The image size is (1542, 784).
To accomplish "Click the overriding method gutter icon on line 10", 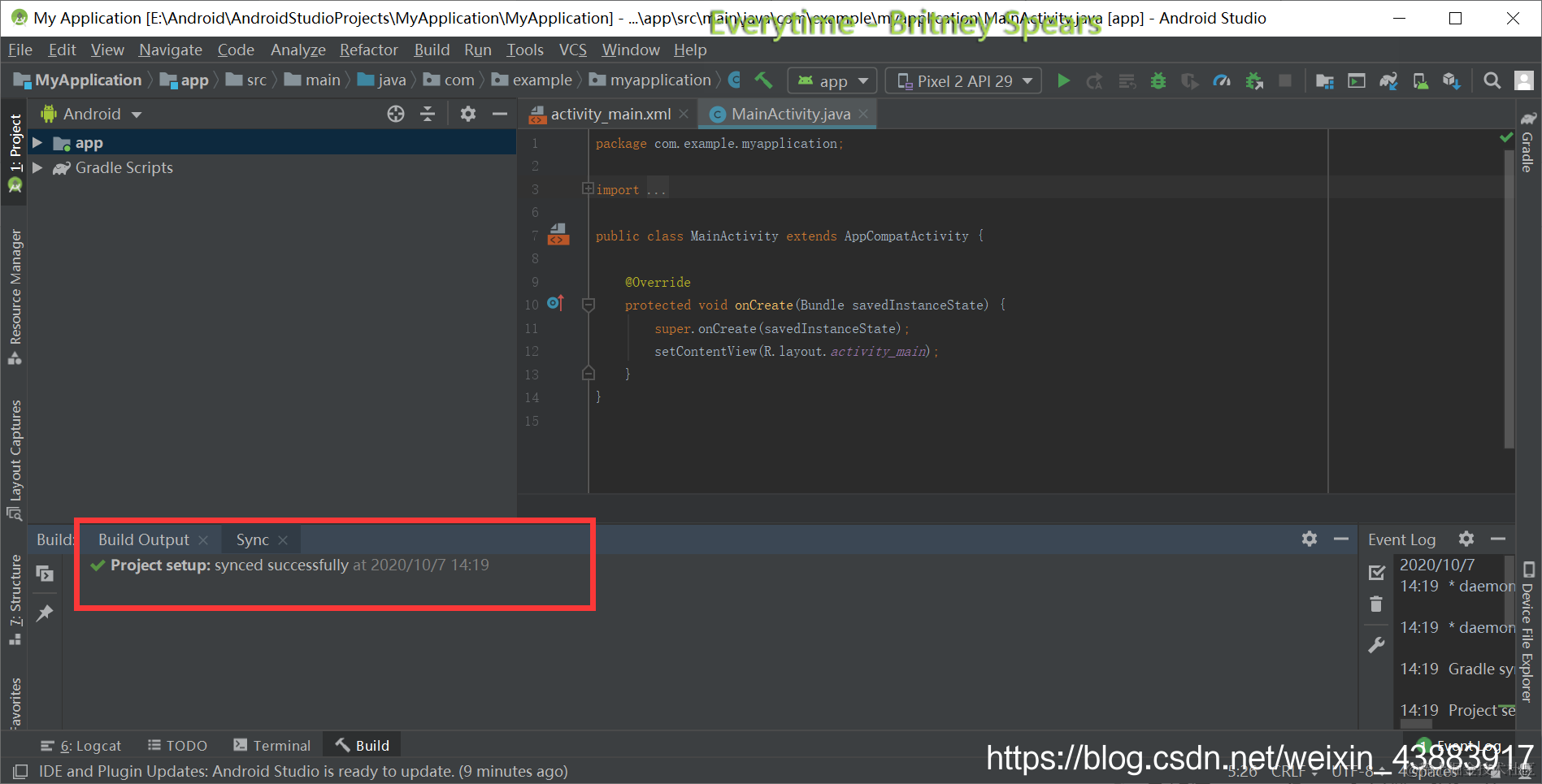I will click(555, 303).
